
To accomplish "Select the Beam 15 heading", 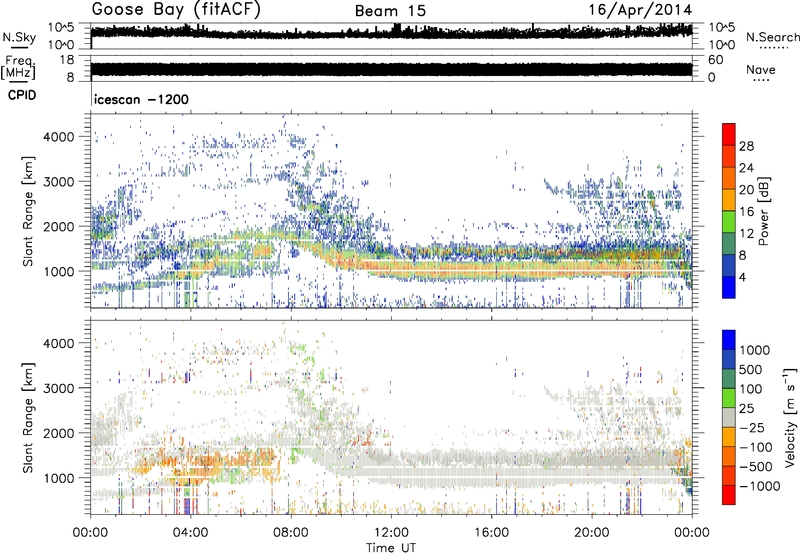I will 390,11.
